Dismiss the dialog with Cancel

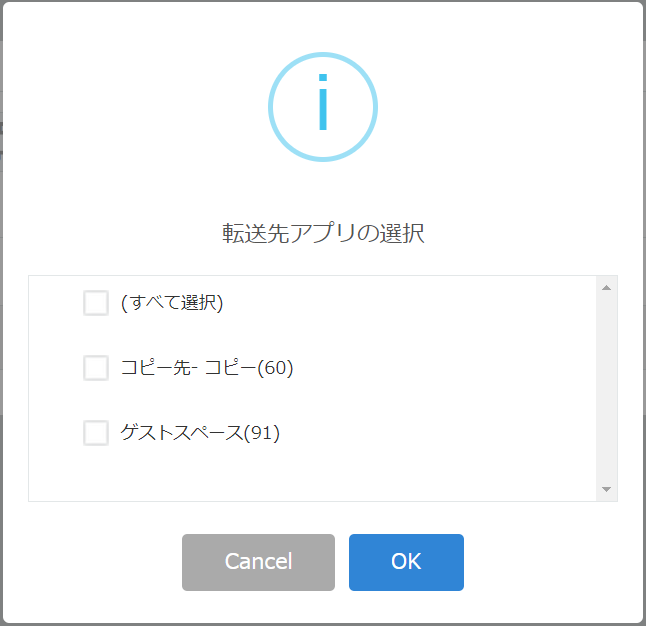coord(258,562)
